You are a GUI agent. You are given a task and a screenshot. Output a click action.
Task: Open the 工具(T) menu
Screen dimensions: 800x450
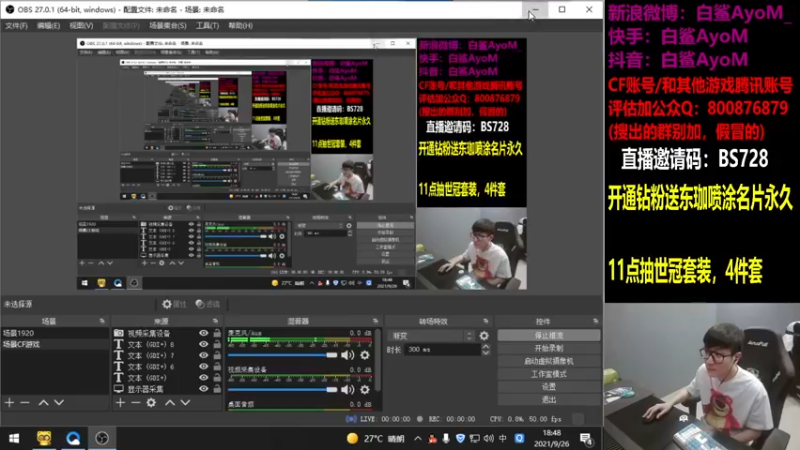pos(207,26)
